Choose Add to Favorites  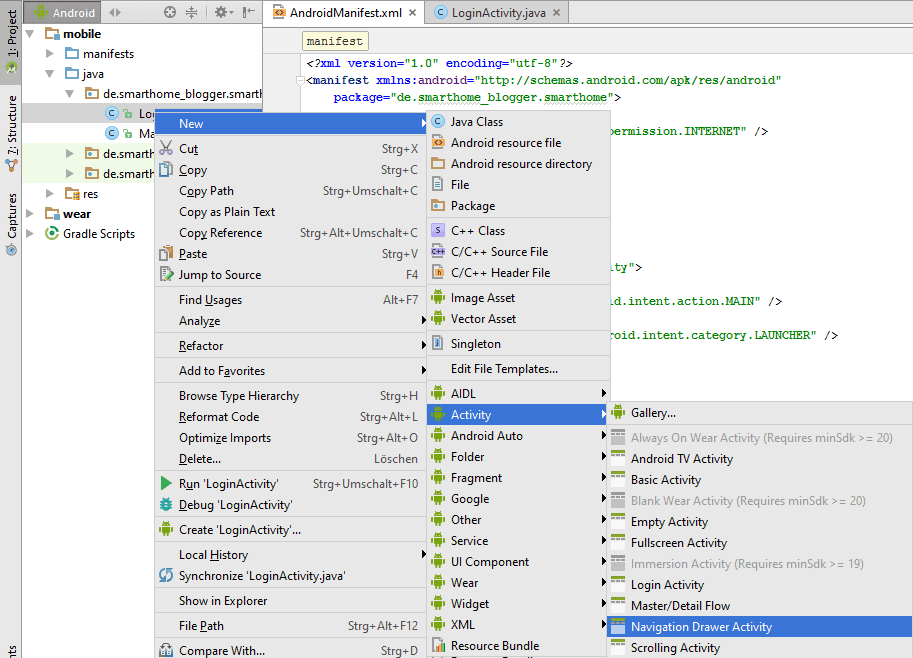(x=291, y=370)
